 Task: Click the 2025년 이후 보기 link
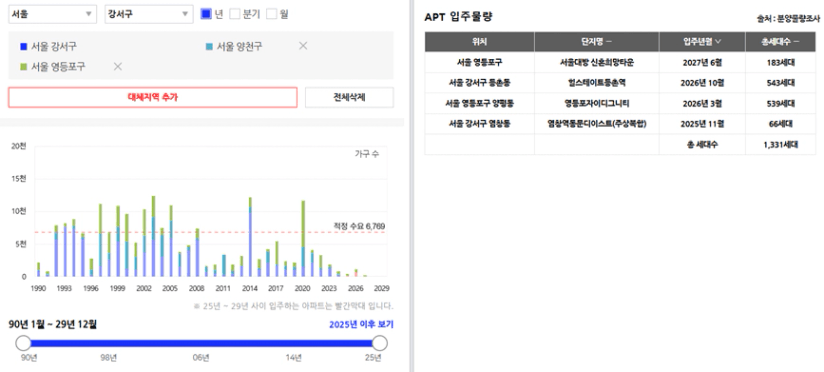coord(361,324)
